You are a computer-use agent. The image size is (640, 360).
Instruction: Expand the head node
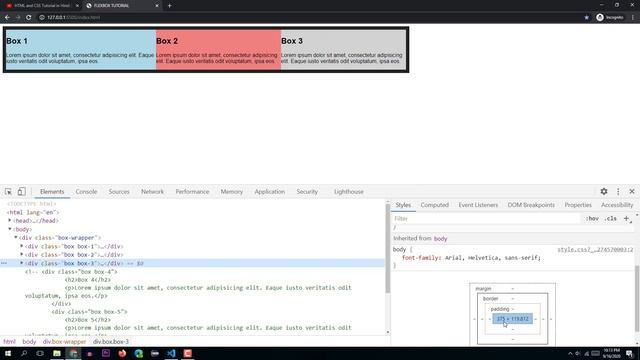pyautogui.click(x=10, y=220)
